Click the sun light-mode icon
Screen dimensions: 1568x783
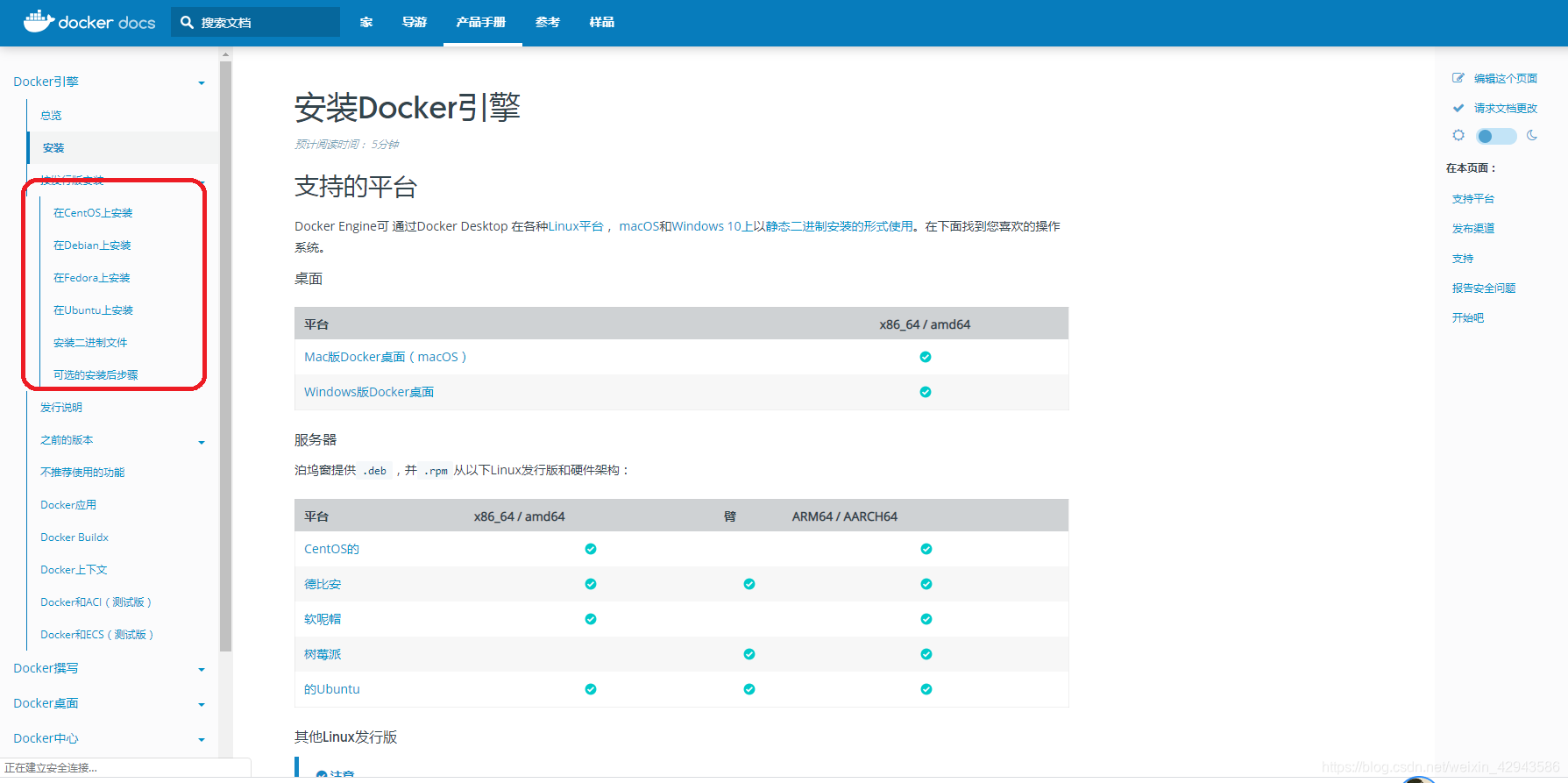[x=1458, y=135]
